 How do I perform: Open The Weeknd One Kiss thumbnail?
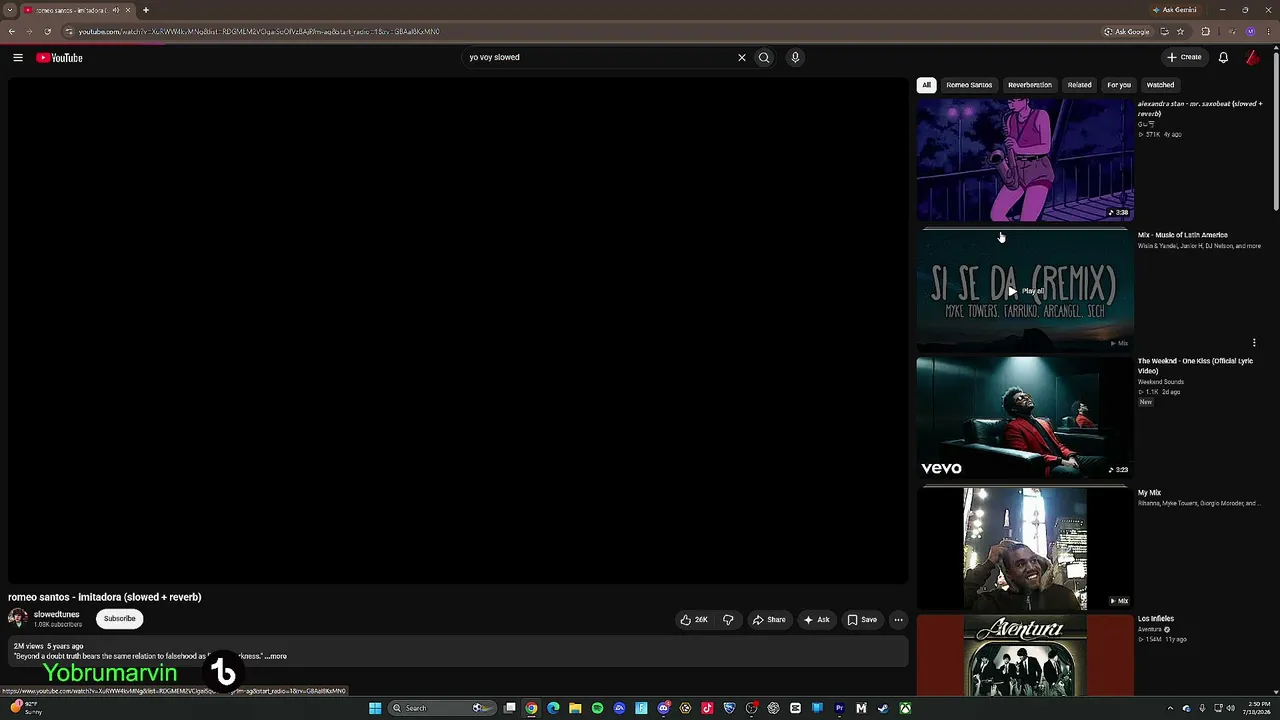coord(1025,417)
